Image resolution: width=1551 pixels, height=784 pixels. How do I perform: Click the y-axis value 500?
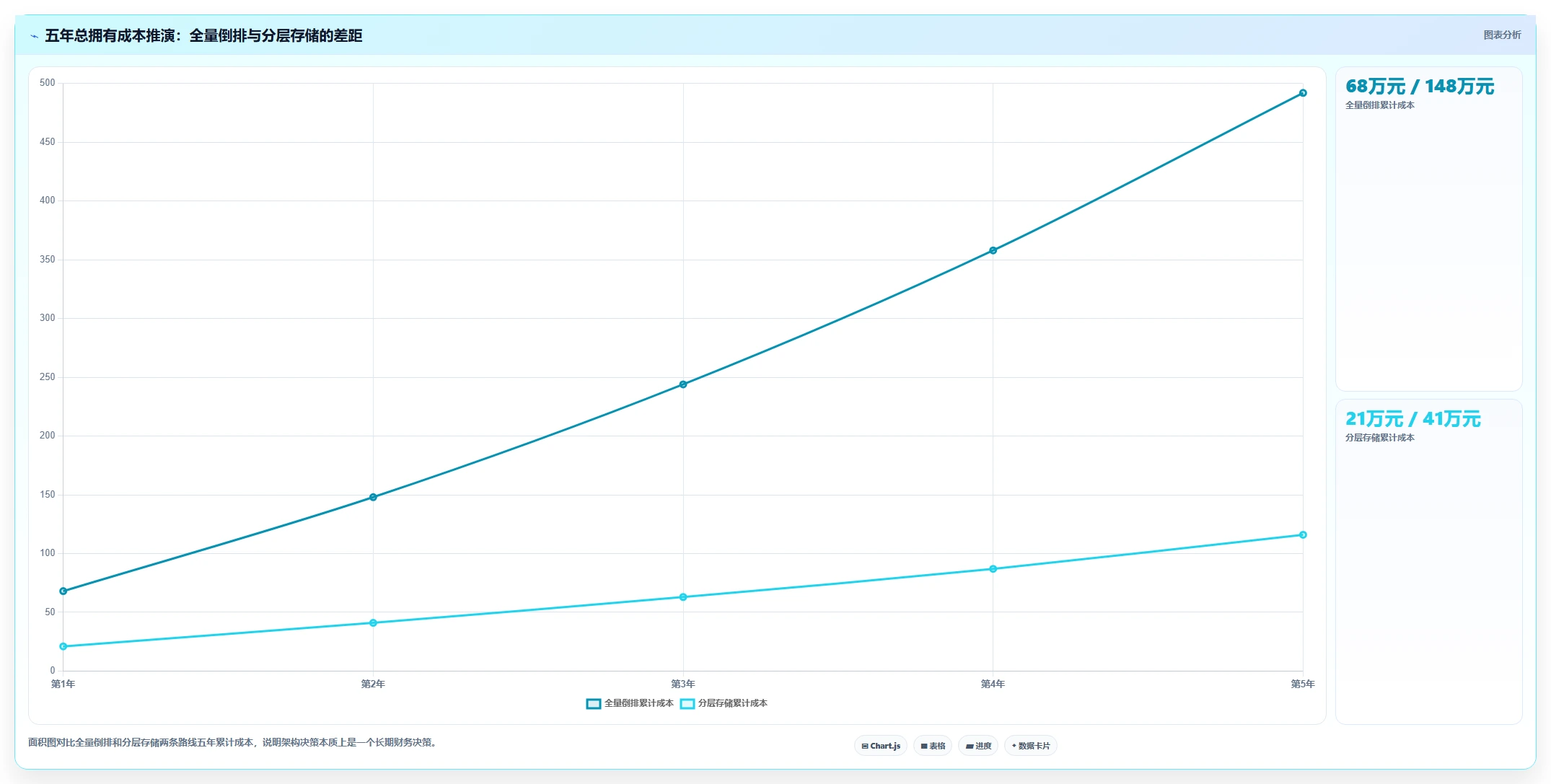[x=48, y=83]
